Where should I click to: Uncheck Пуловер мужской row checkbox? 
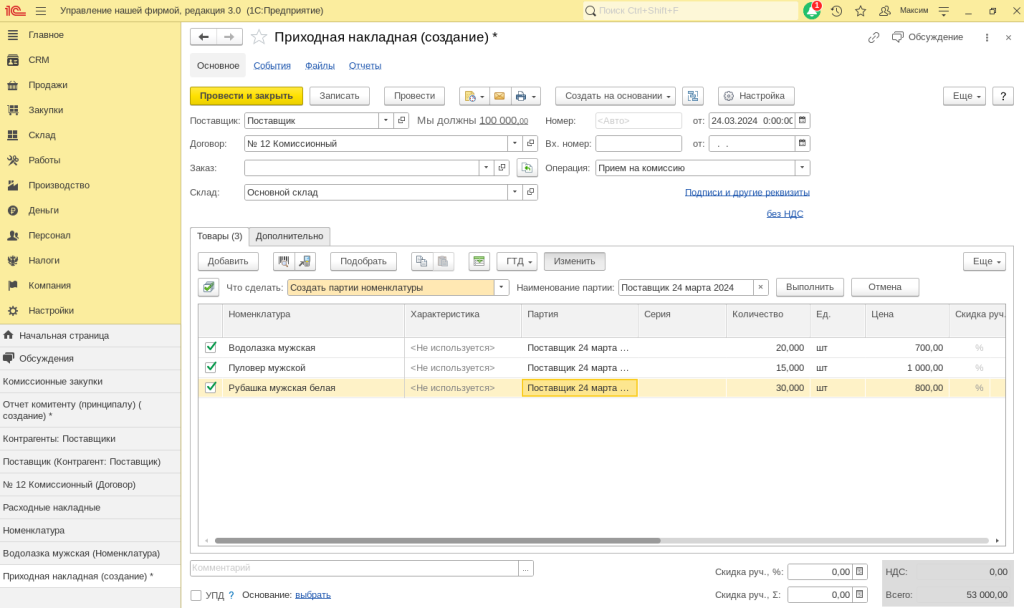[x=210, y=367]
